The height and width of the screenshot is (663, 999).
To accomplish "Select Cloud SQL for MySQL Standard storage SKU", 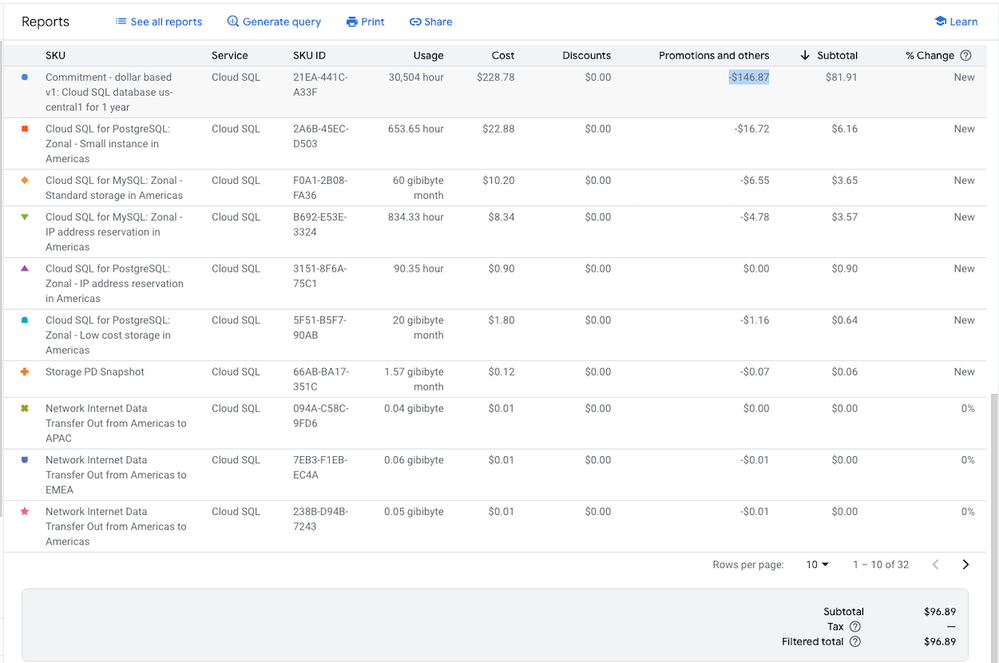I will [114, 188].
